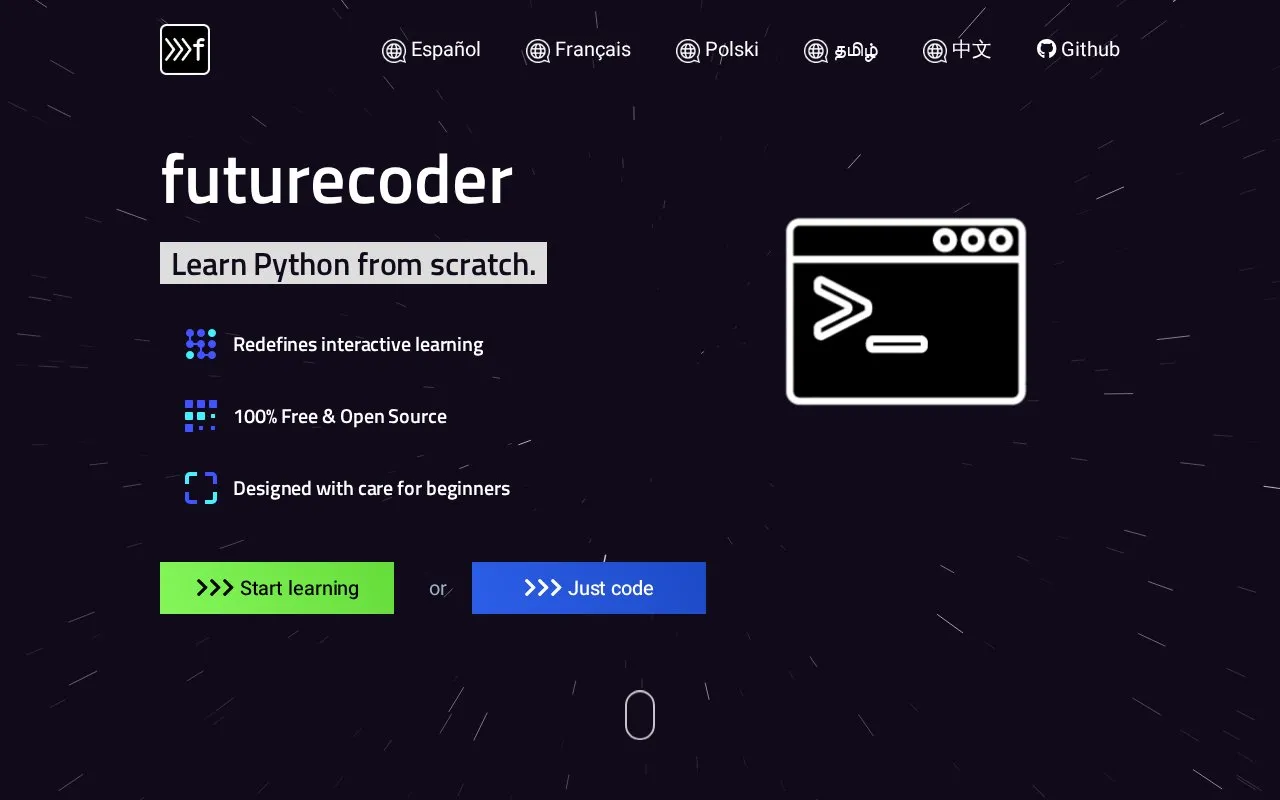Click the blue Just code button

[589, 588]
